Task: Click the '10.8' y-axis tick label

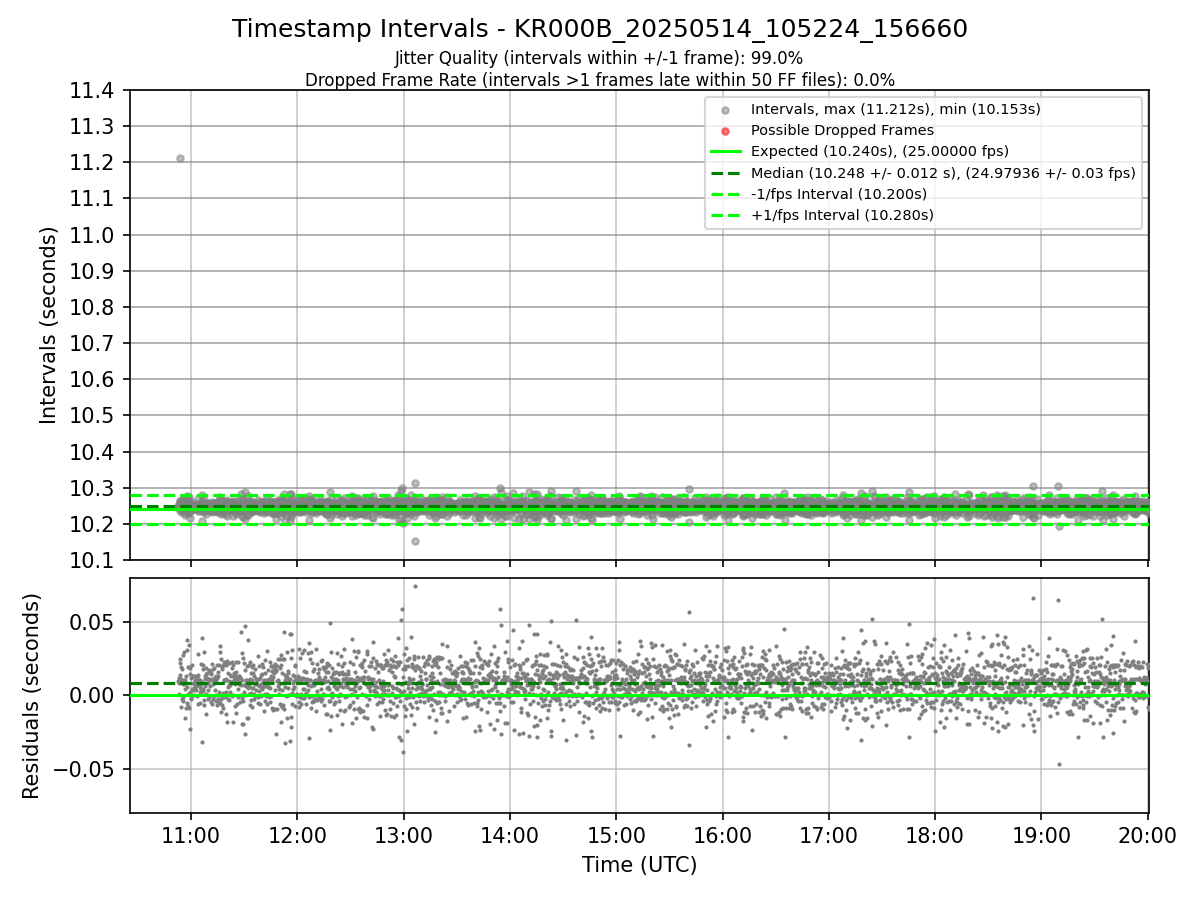Action: tap(93, 307)
